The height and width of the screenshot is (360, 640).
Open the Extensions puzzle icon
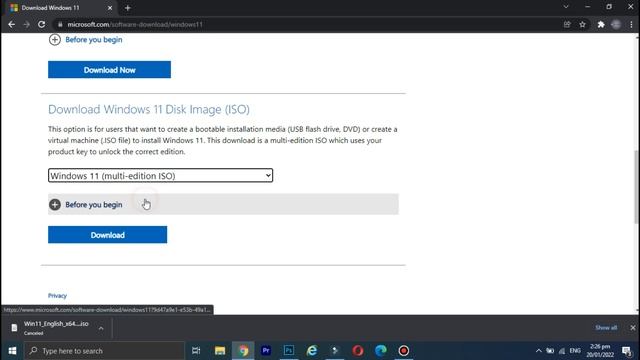click(x=601, y=24)
